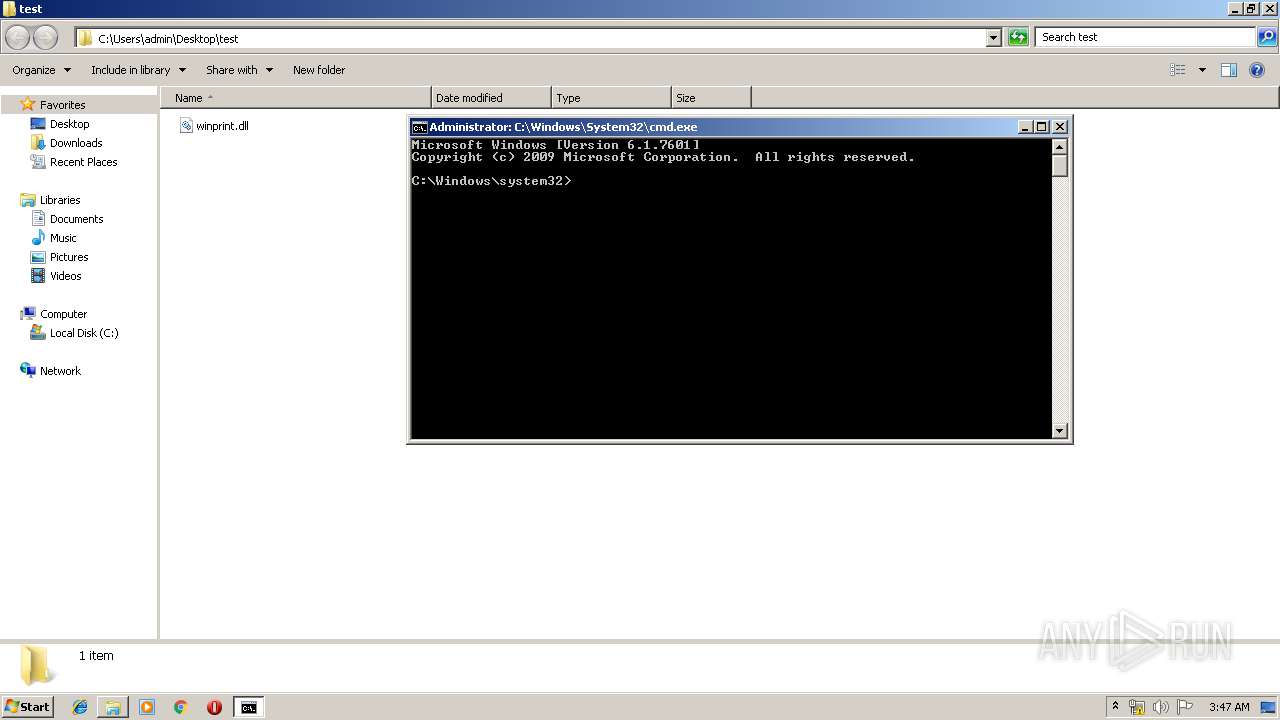Viewport: 1280px width, 720px height.
Task: Click the Windows Explorer taskbar icon
Action: 113,707
